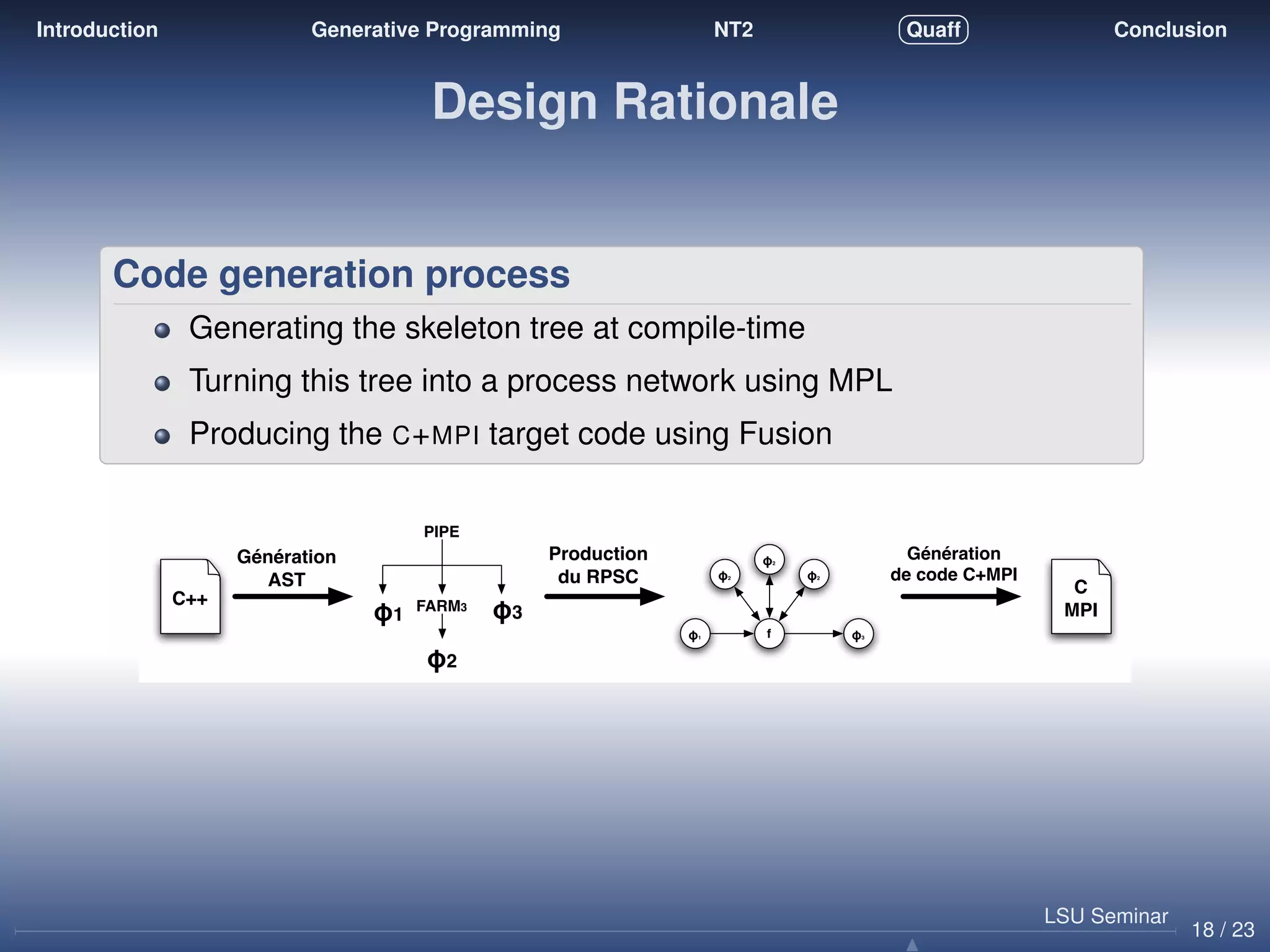The image size is (1270, 952).
Task: Click the progress marker triangle at bottom
Action: tap(912, 945)
